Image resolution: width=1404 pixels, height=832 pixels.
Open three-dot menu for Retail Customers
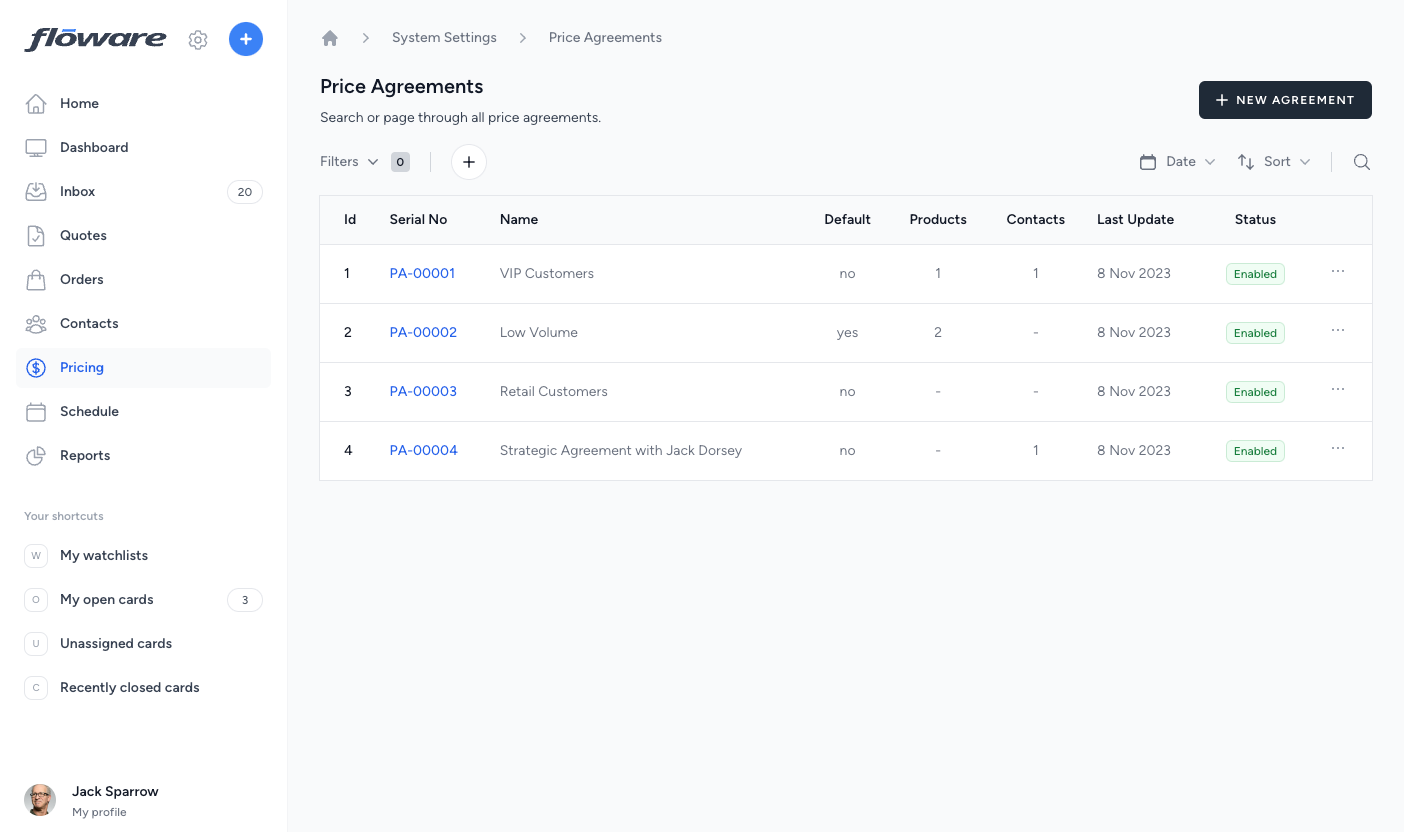(1338, 390)
